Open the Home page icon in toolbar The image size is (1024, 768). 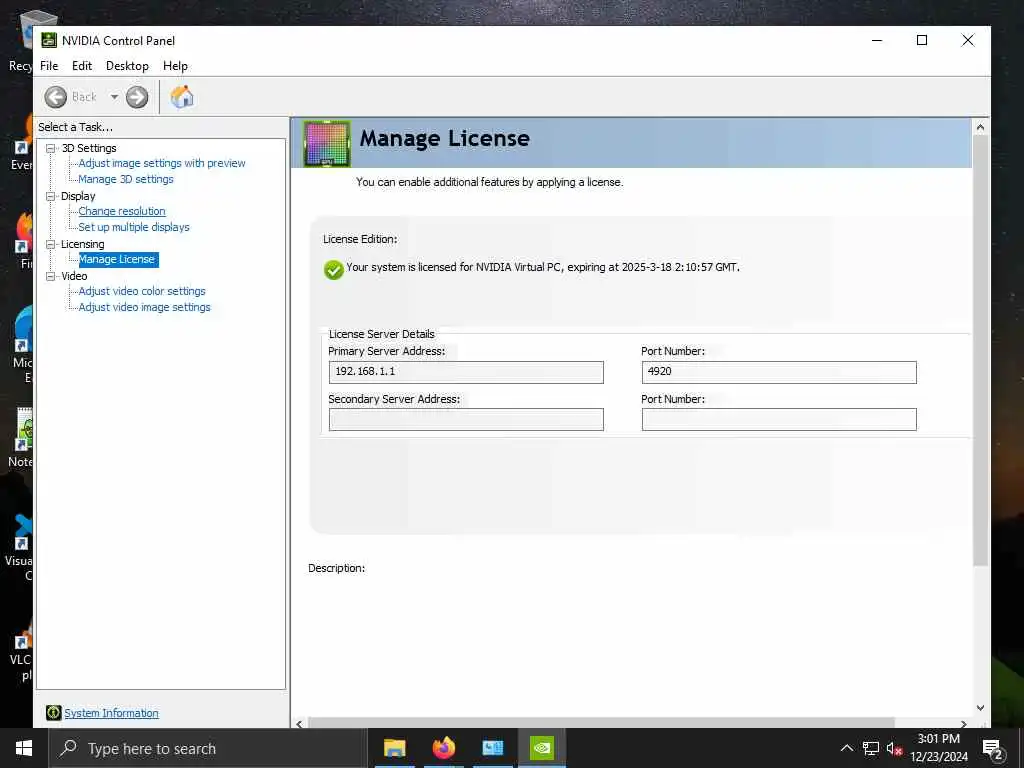(182, 97)
